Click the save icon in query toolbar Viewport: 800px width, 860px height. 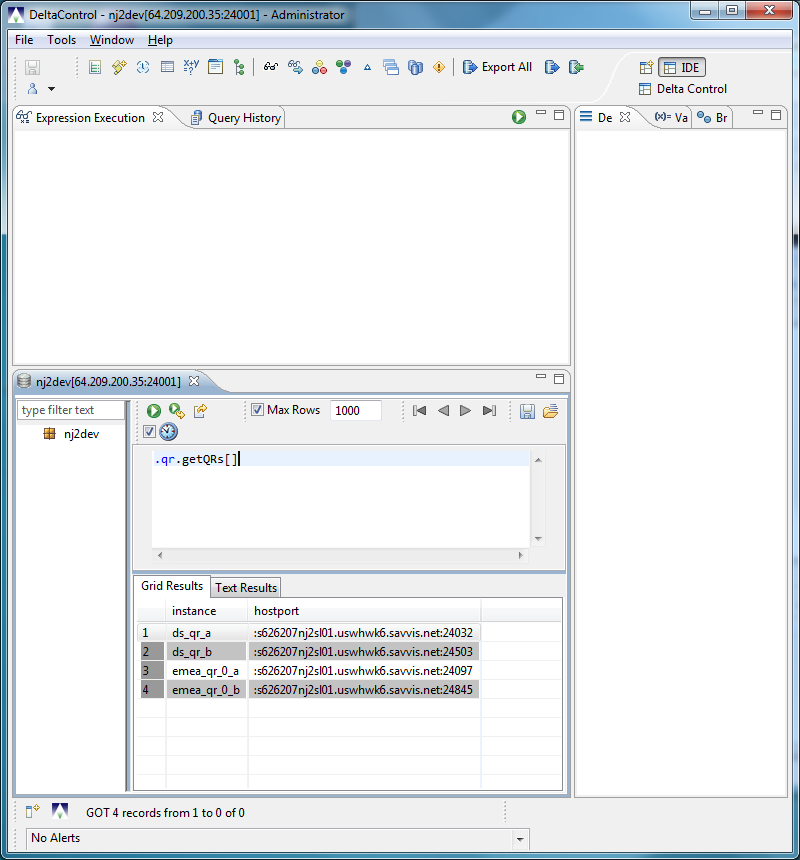click(x=527, y=411)
